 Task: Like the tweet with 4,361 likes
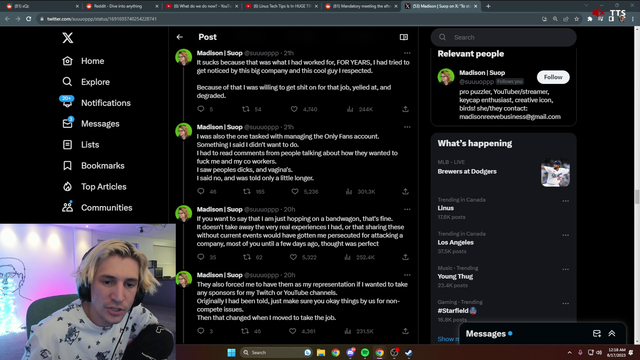click(292, 331)
